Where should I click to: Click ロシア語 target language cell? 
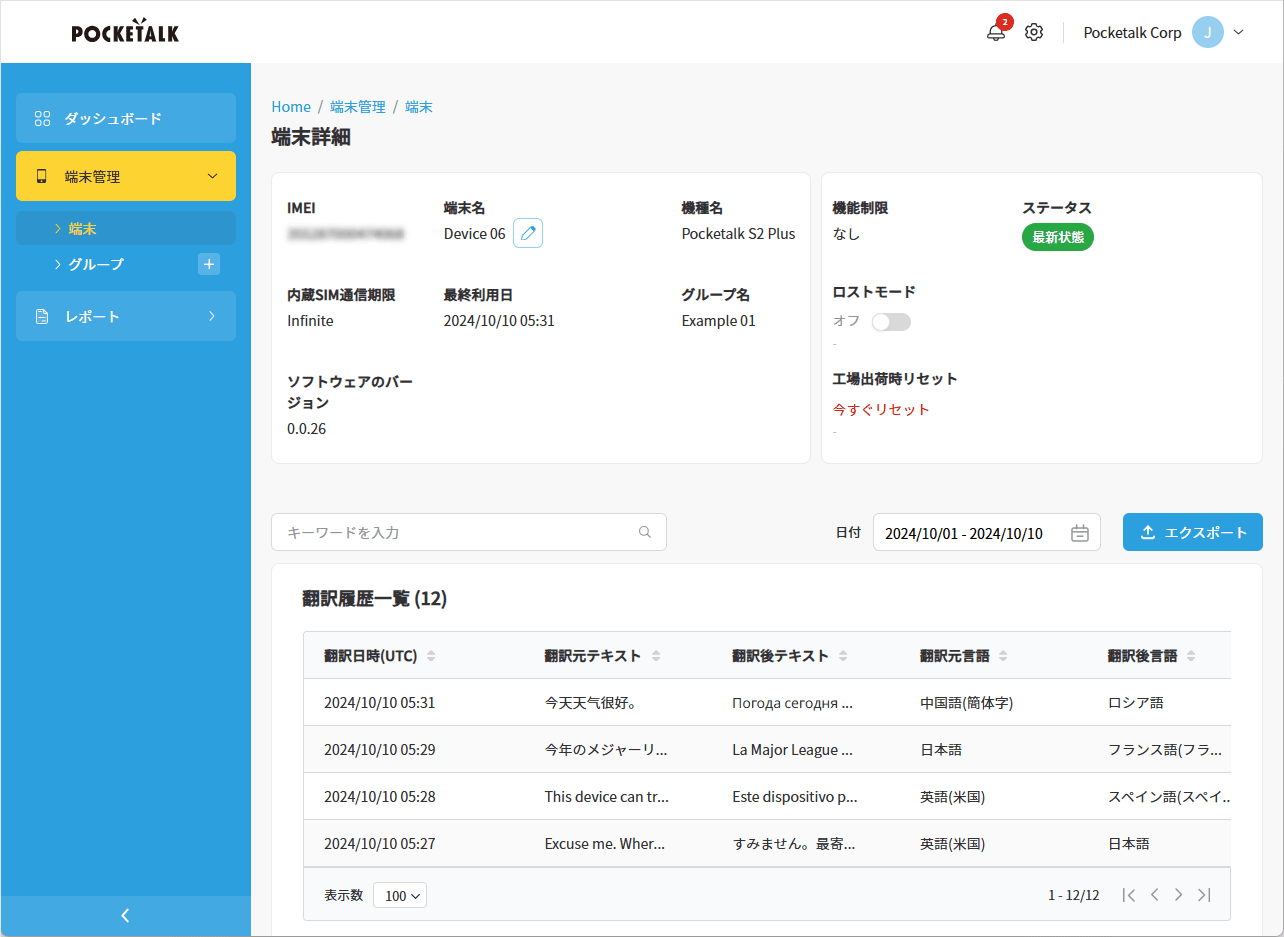click(1136, 703)
